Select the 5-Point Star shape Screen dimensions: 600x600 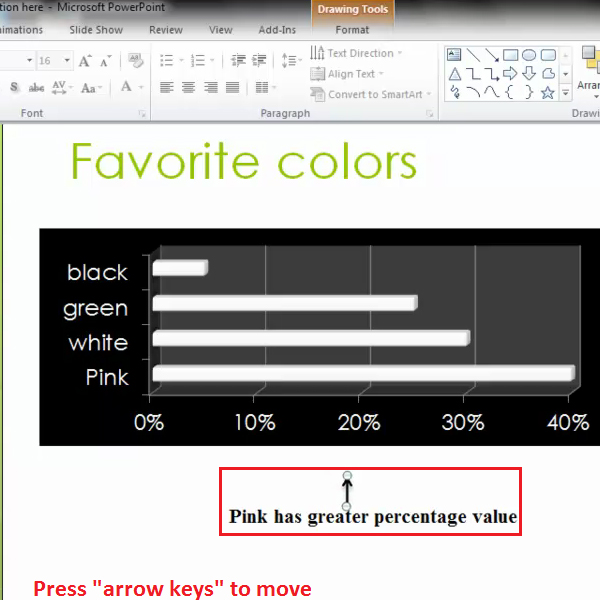tap(548, 92)
